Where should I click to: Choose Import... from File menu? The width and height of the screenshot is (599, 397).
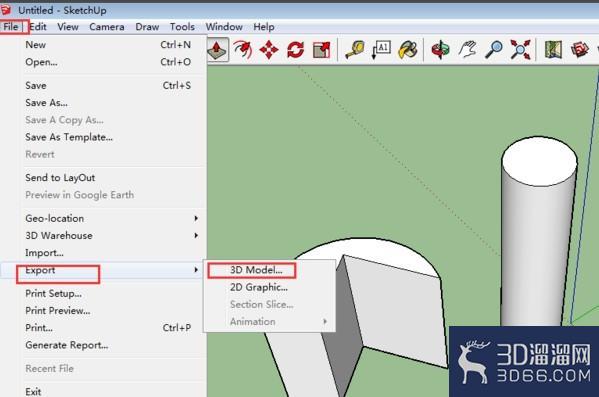click(x=103, y=253)
